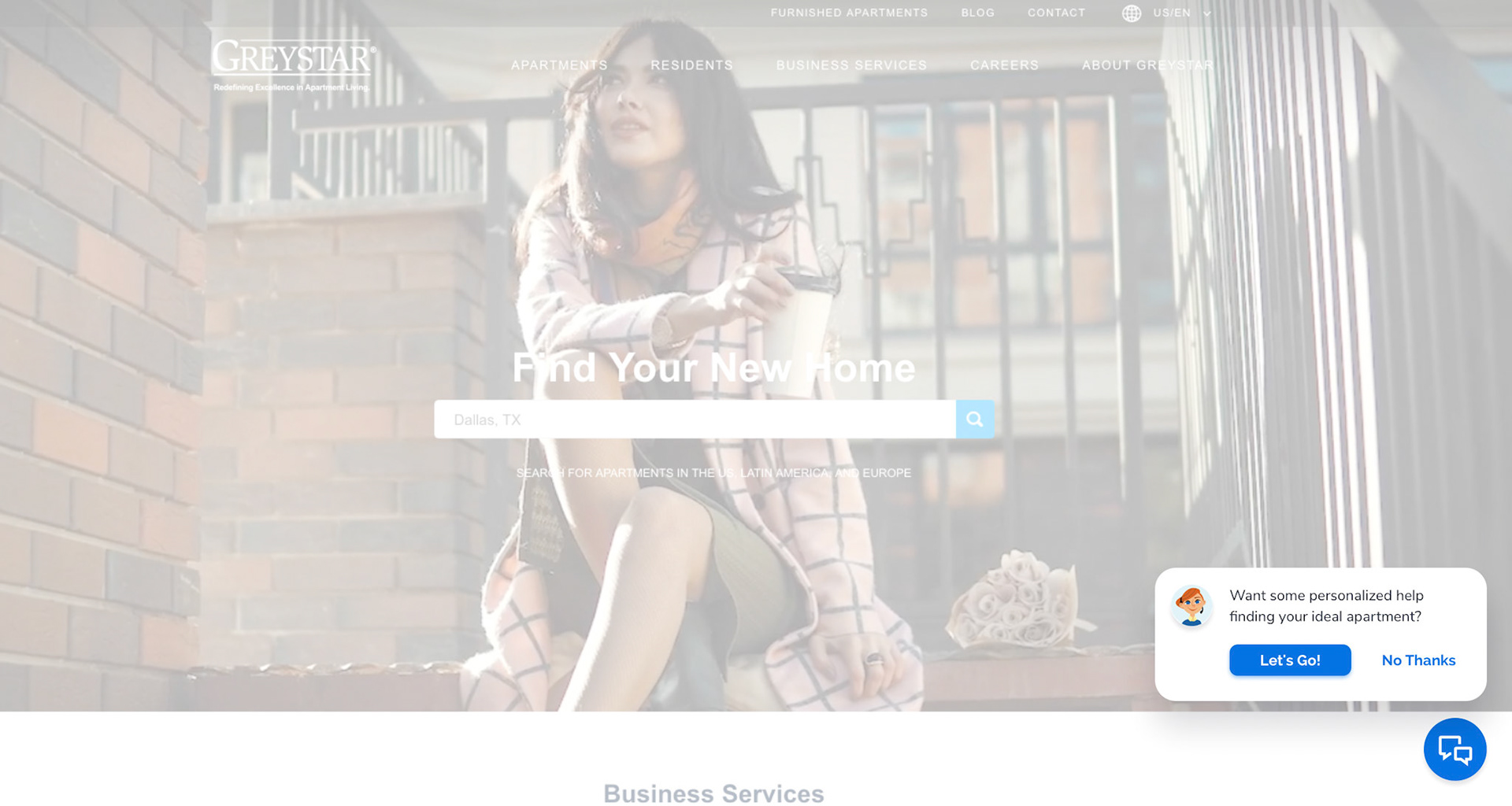Open the Contact link

[1056, 13]
